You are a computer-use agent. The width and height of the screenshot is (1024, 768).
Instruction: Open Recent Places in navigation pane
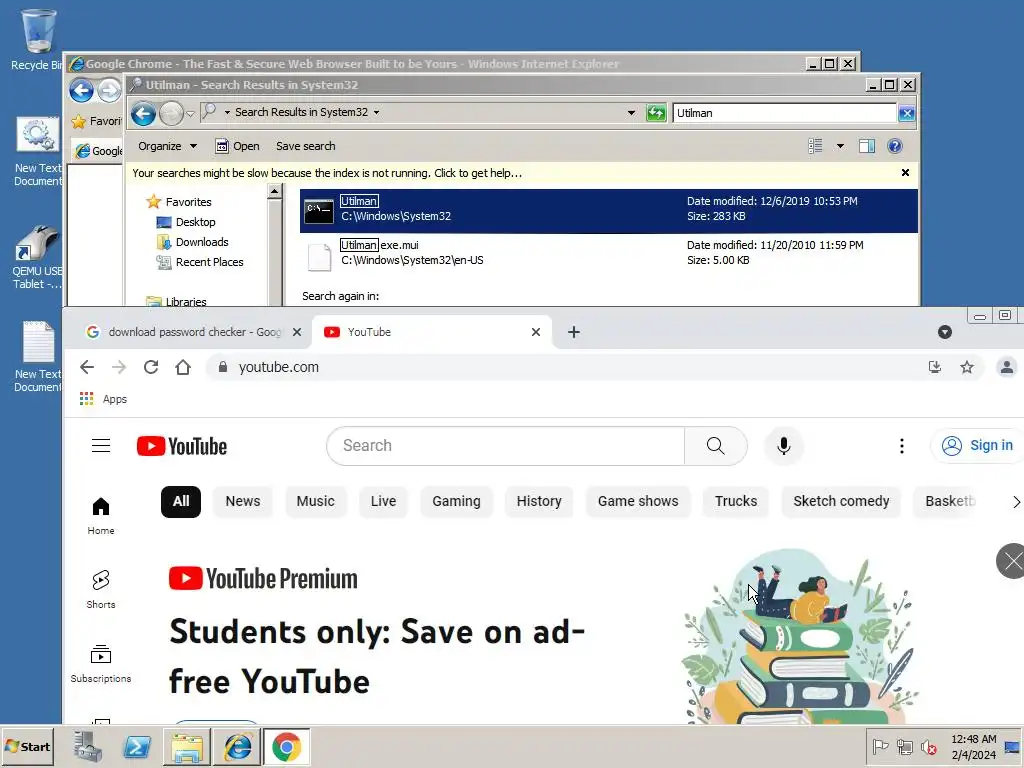pyautogui.click(x=200, y=262)
